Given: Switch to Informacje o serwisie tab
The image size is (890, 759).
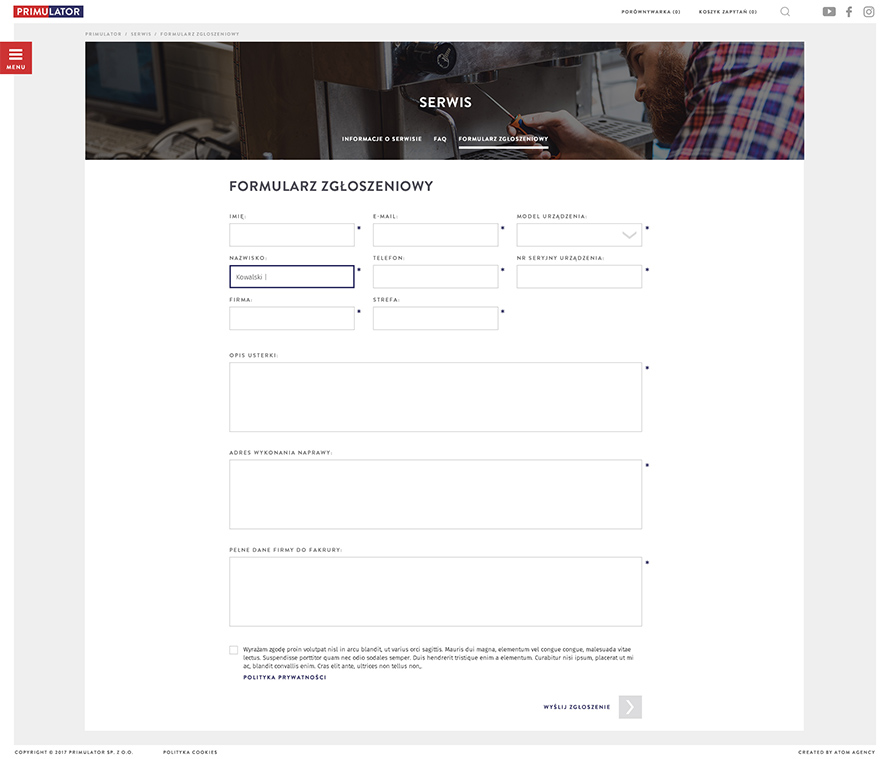Looking at the screenshot, I should coord(381,139).
